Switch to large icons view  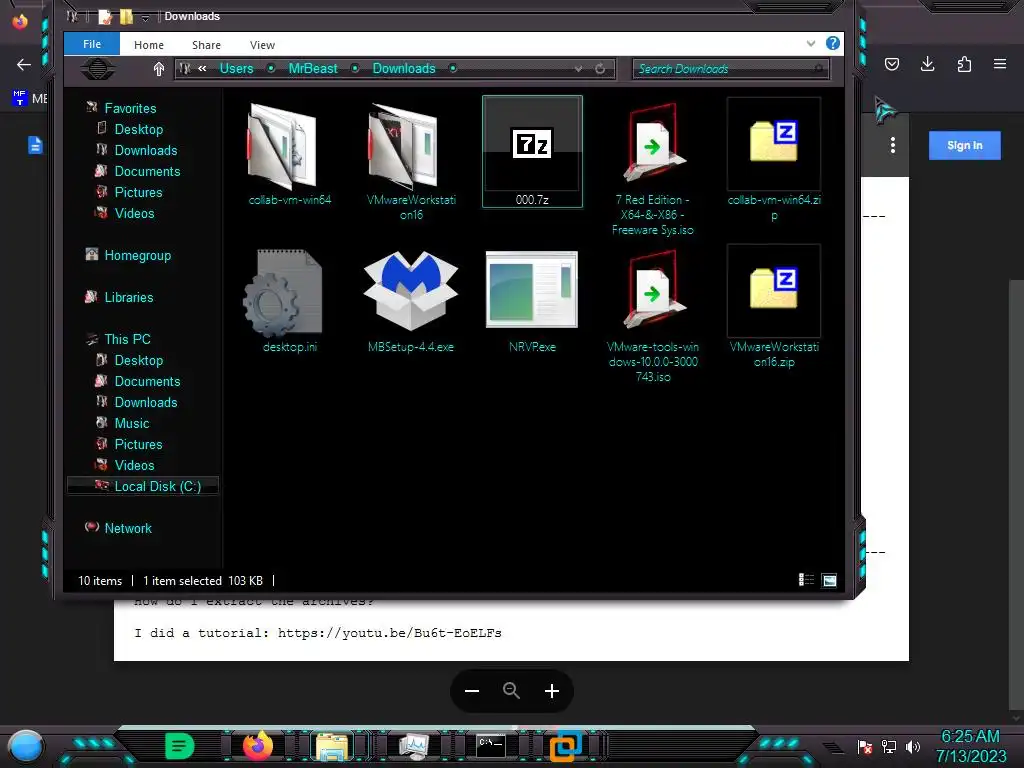point(829,580)
